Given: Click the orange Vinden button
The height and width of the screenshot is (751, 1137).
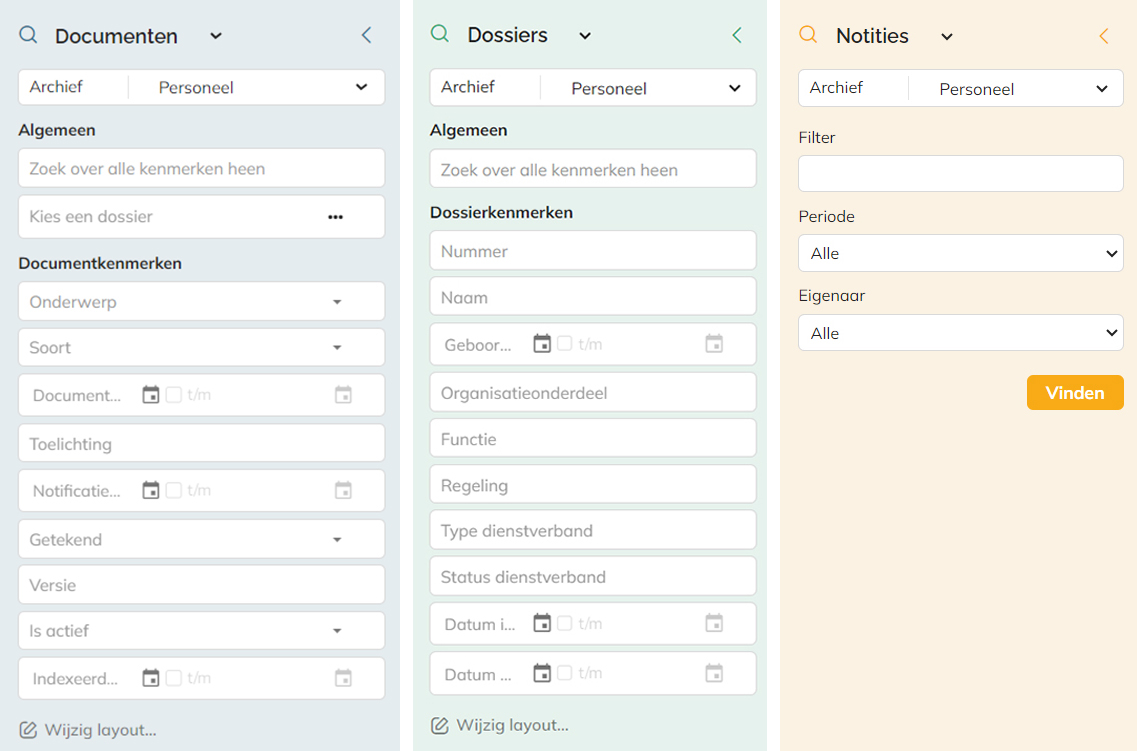Looking at the screenshot, I should (1075, 392).
